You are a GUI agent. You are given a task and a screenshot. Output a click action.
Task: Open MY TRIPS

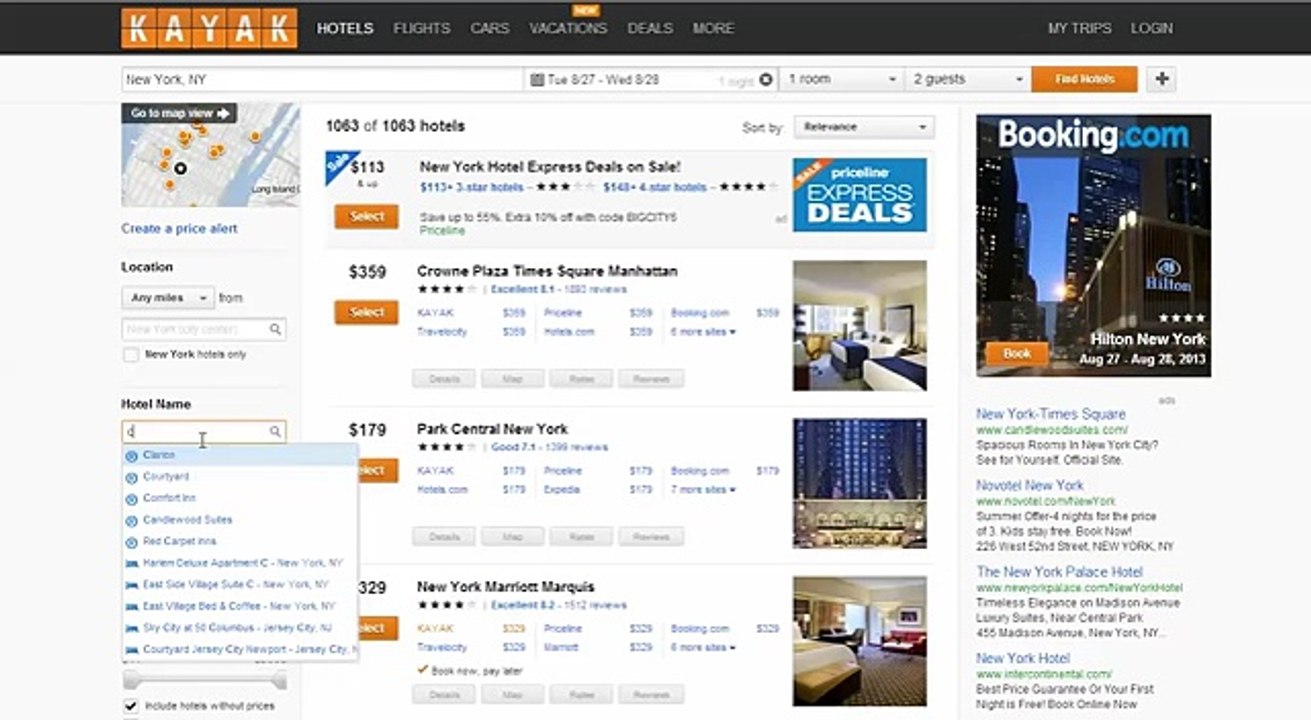(x=1079, y=28)
